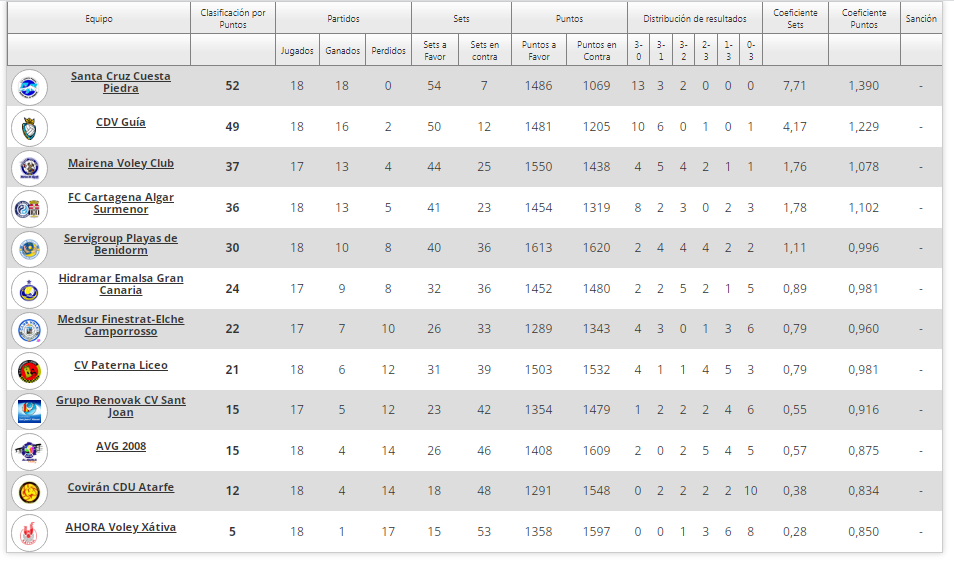The width and height of the screenshot is (954, 562).
Task: Click the 1548 points-against for Covirán CDU Atarfe
Action: (596, 491)
